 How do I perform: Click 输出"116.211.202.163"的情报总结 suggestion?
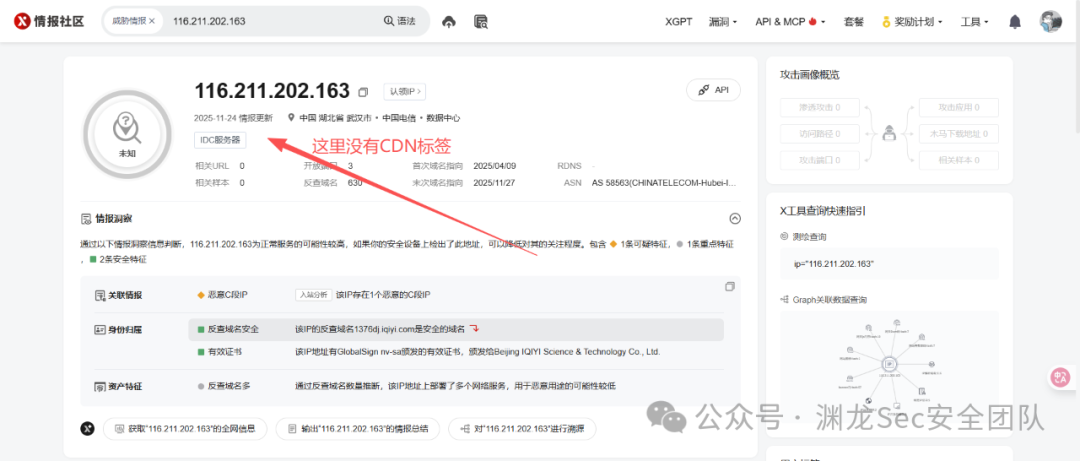(357, 428)
